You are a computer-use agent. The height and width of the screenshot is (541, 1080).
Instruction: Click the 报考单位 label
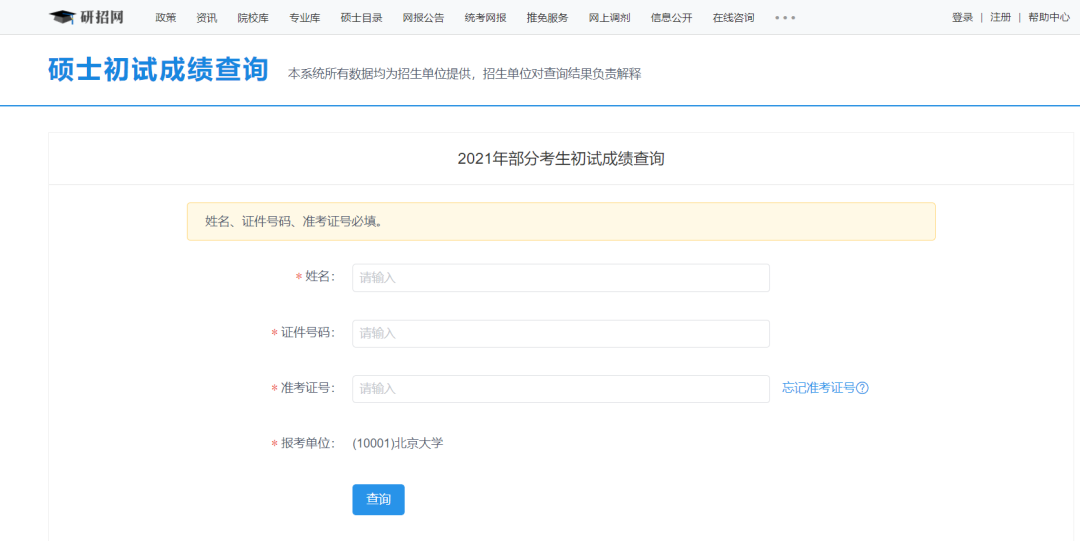click(x=307, y=443)
